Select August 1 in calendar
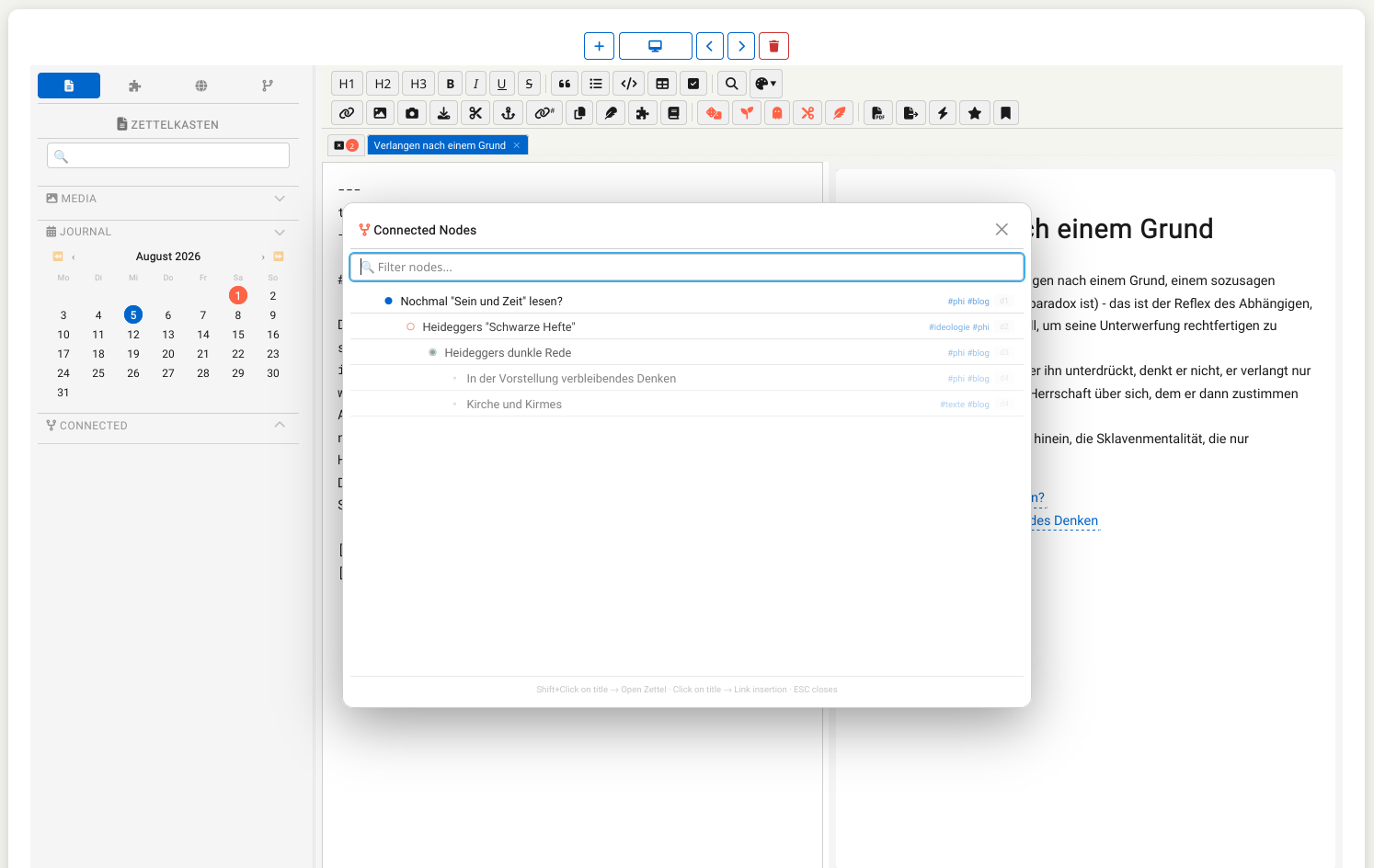This screenshot has width=1374, height=868. tap(238, 295)
